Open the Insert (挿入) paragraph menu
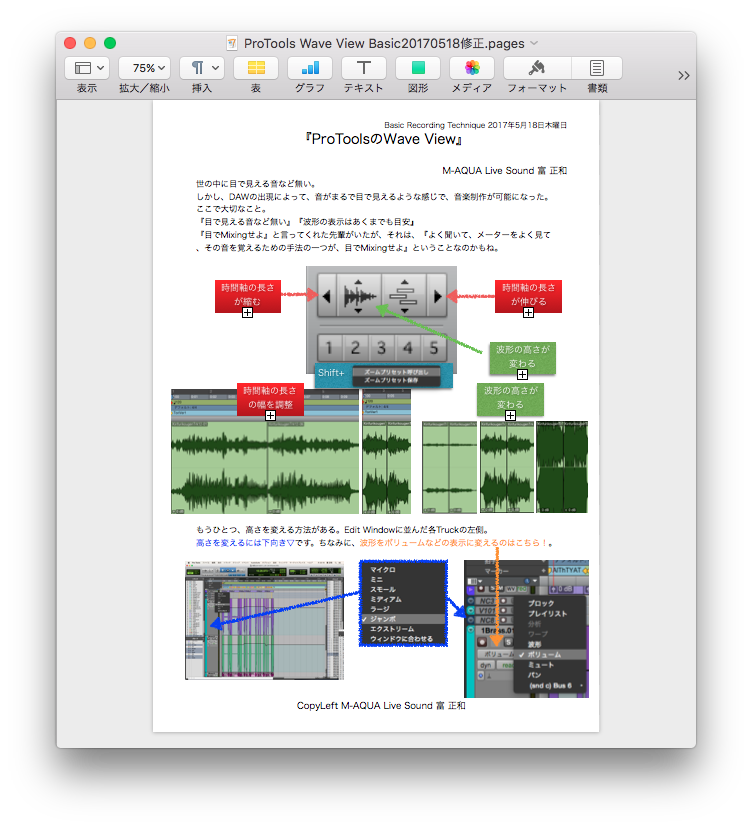The width and height of the screenshot is (752, 828). [x=202, y=68]
